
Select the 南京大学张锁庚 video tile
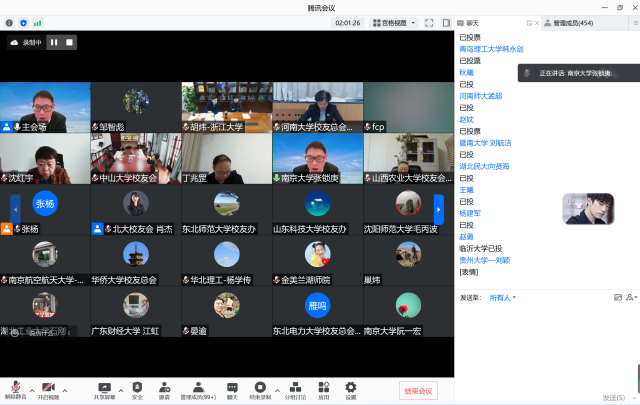(317, 160)
